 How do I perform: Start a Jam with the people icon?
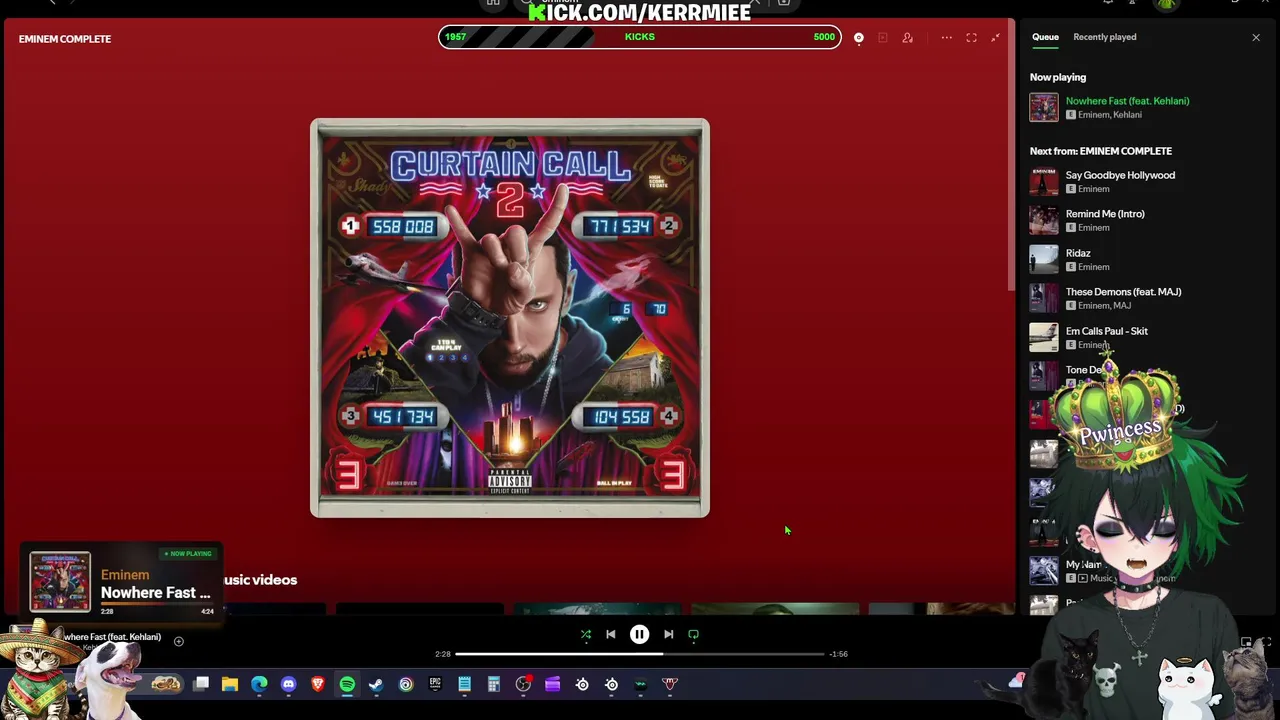[907, 38]
